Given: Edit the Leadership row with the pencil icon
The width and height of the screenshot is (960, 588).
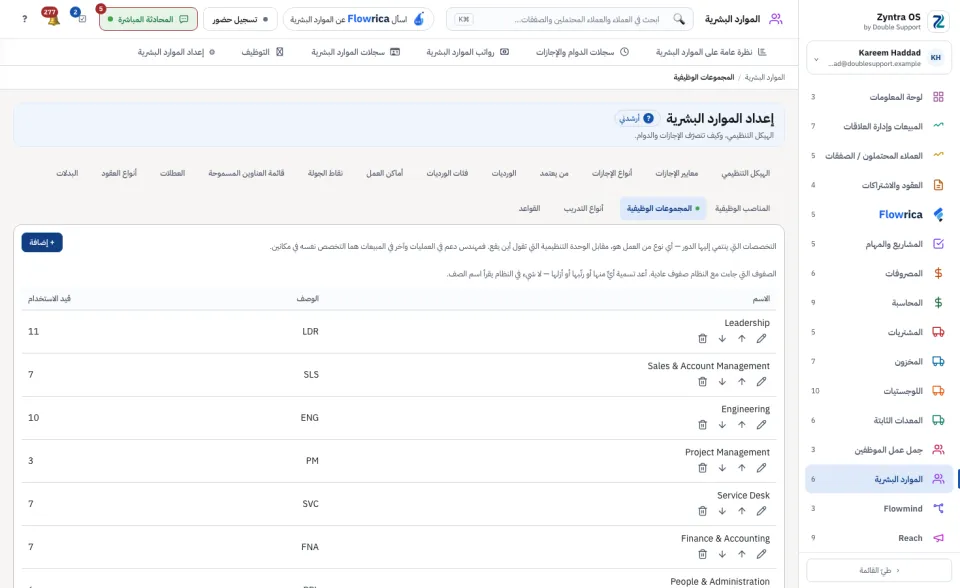Looking at the screenshot, I should (761, 339).
